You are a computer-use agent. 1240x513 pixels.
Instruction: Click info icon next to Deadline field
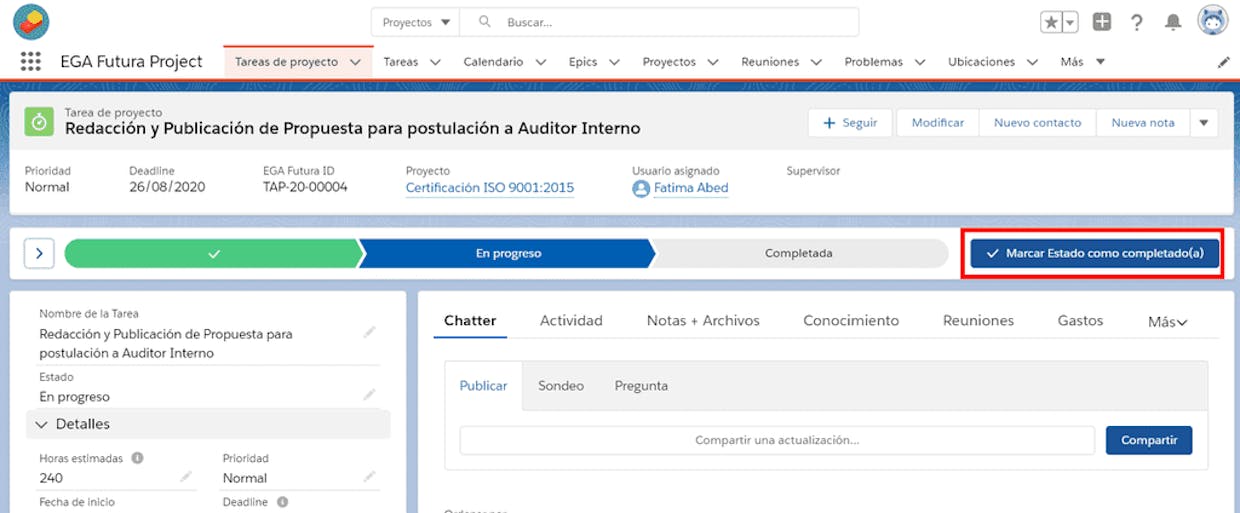tap(283, 502)
